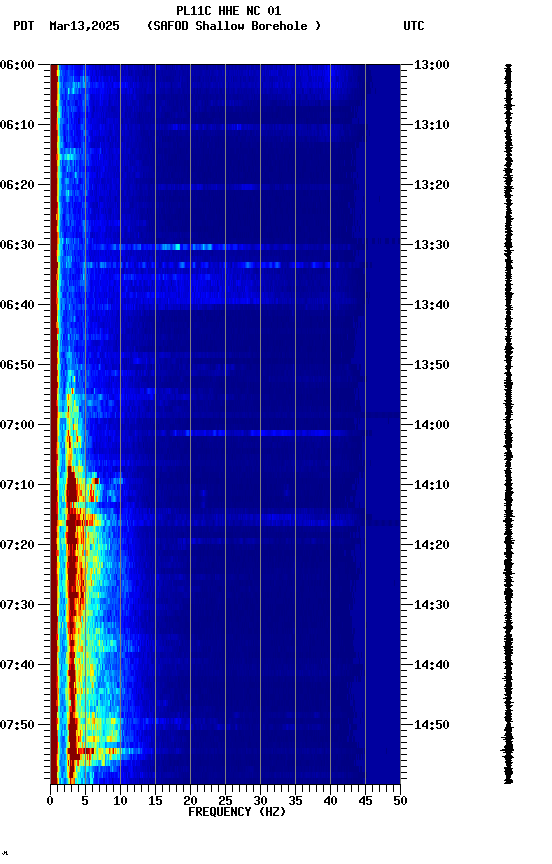Click the 5 Hz frequency axis label
Image resolution: width=552 pixels, height=864 pixels.
(x=85, y=801)
